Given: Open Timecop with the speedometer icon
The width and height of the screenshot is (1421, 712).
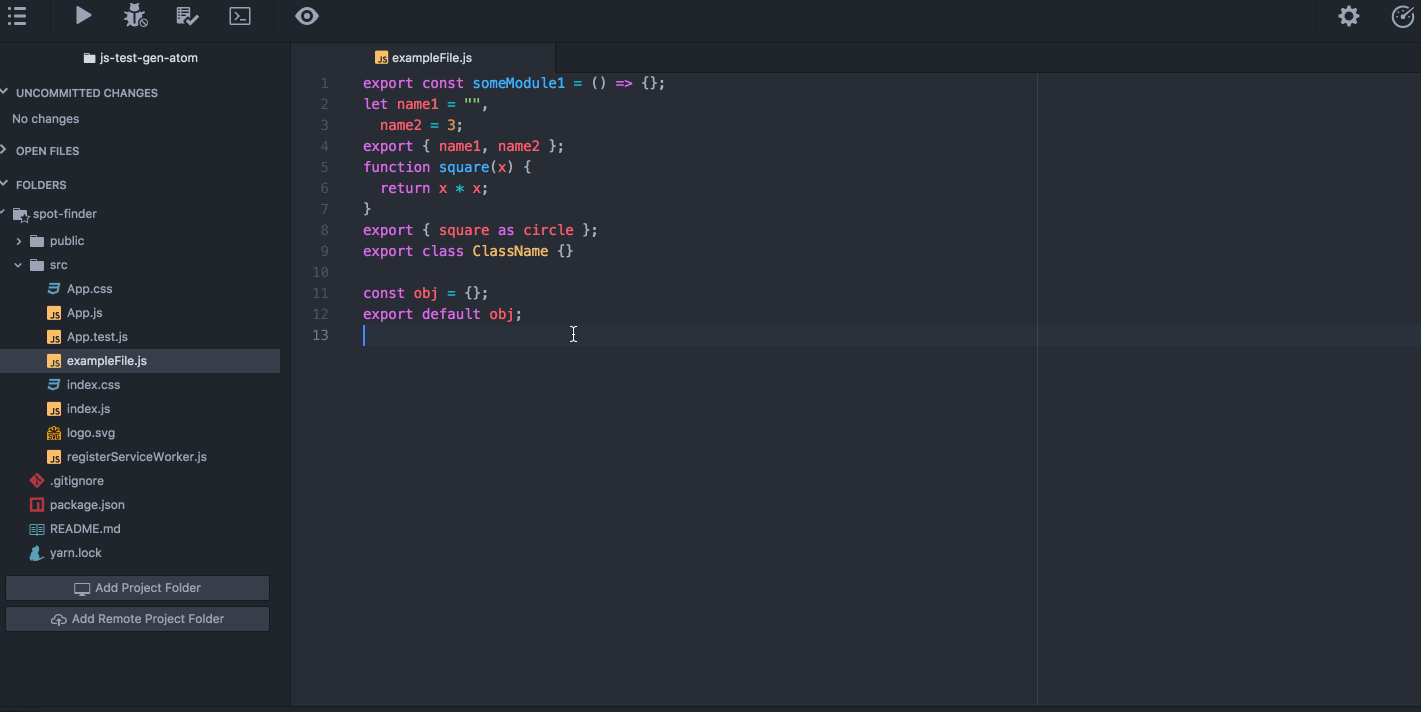Looking at the screenshot, I should [1402, 16].
